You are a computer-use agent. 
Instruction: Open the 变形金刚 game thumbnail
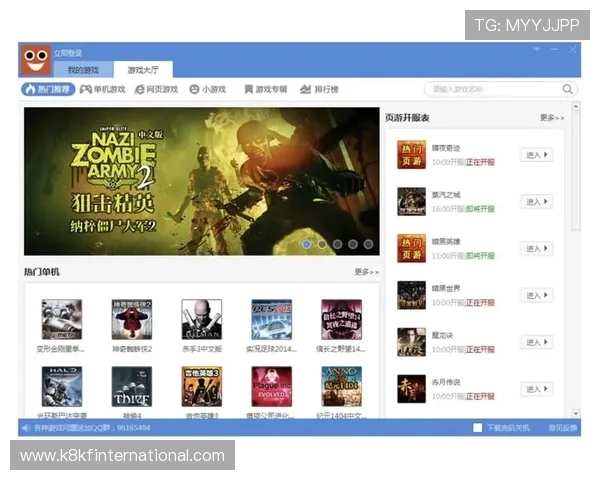click(62, 319)
